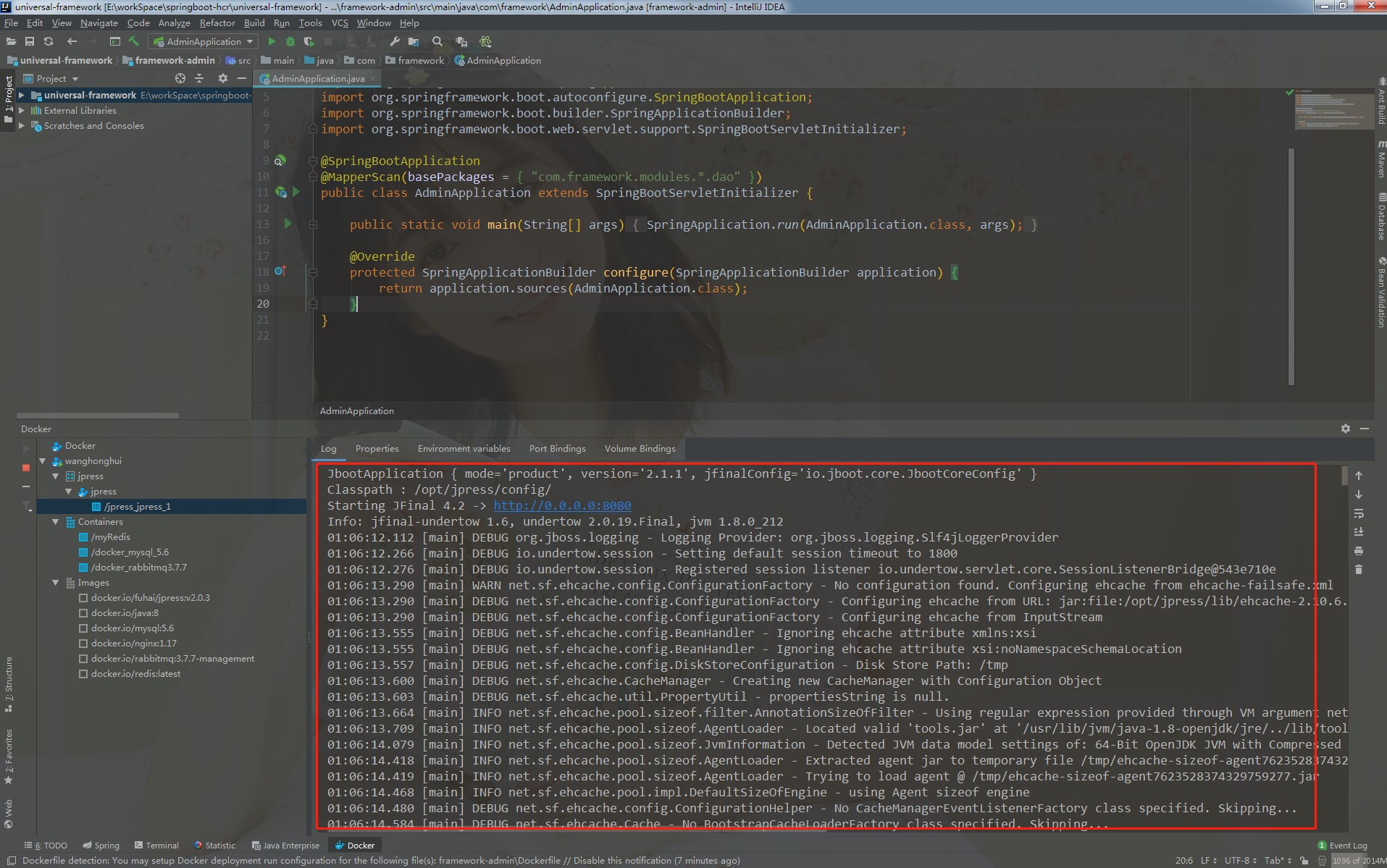This screenshot has width=1387, height=868.
Task: Click the locate-in-project crosshair icon
Action: [180, 78]
